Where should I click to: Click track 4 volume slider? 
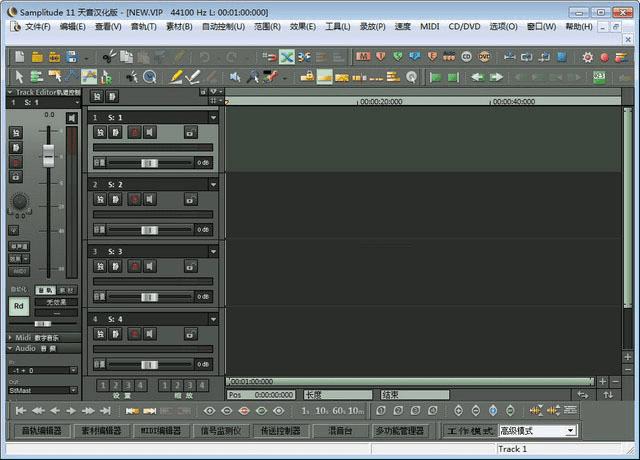[x=149, y=364]
